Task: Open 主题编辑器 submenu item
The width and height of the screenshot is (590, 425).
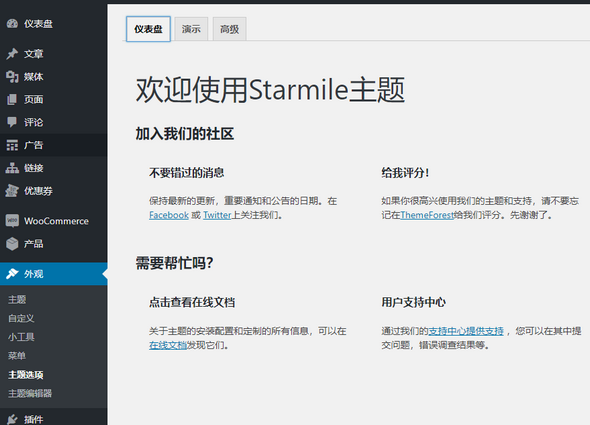Action: pos(30,393)
